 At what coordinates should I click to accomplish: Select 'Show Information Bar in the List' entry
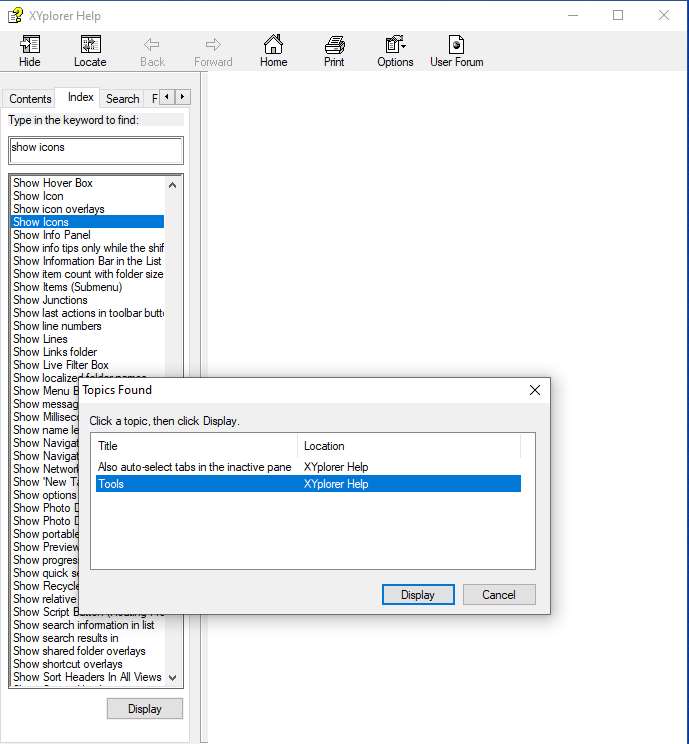coord(87,261)
